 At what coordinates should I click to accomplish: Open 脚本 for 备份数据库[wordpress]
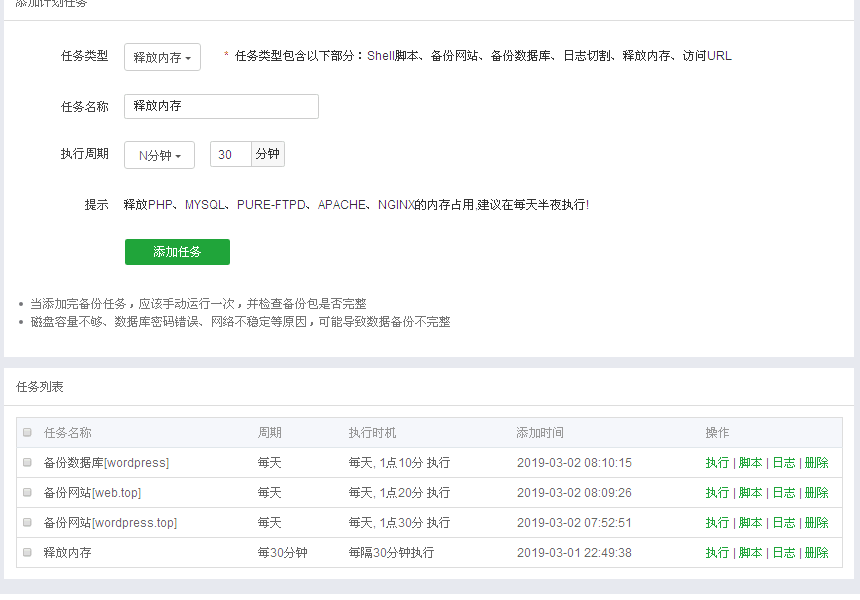[x=750, y=462]
